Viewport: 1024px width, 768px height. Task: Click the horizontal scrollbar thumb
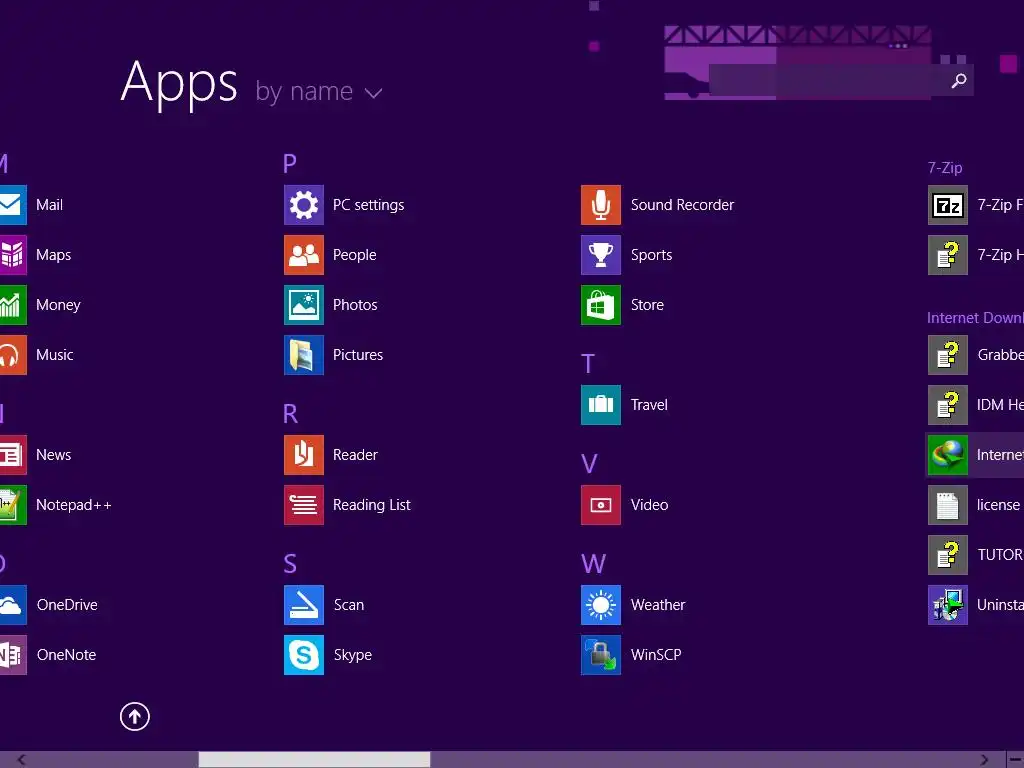click(x=314, y=760)
